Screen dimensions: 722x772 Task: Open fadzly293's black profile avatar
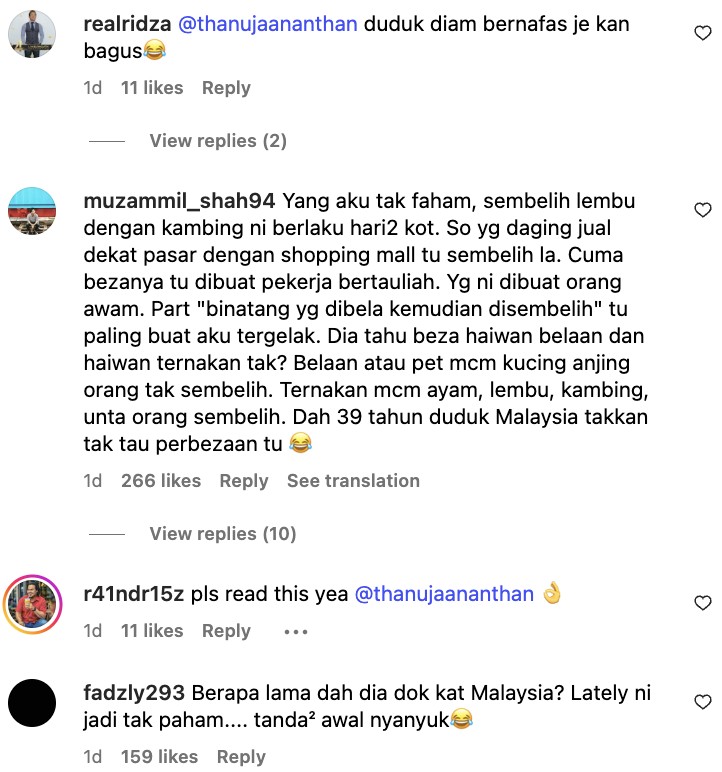(x=32, y=703)
